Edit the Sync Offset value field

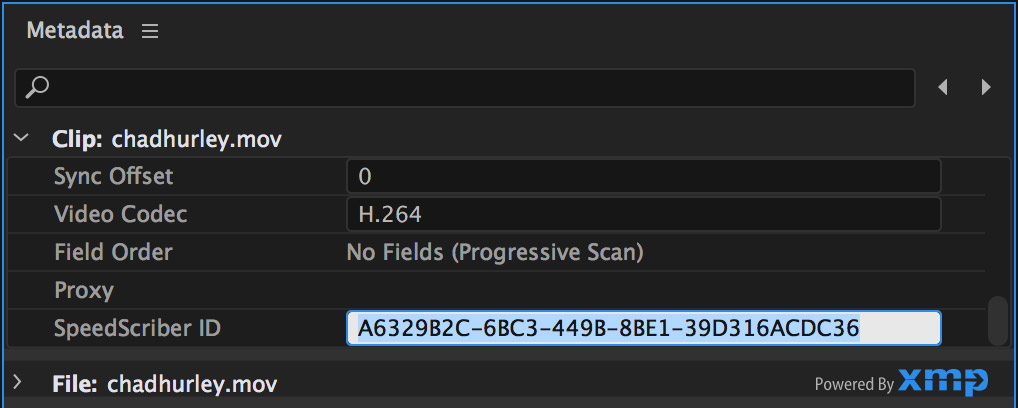click(x=643, y=176)
